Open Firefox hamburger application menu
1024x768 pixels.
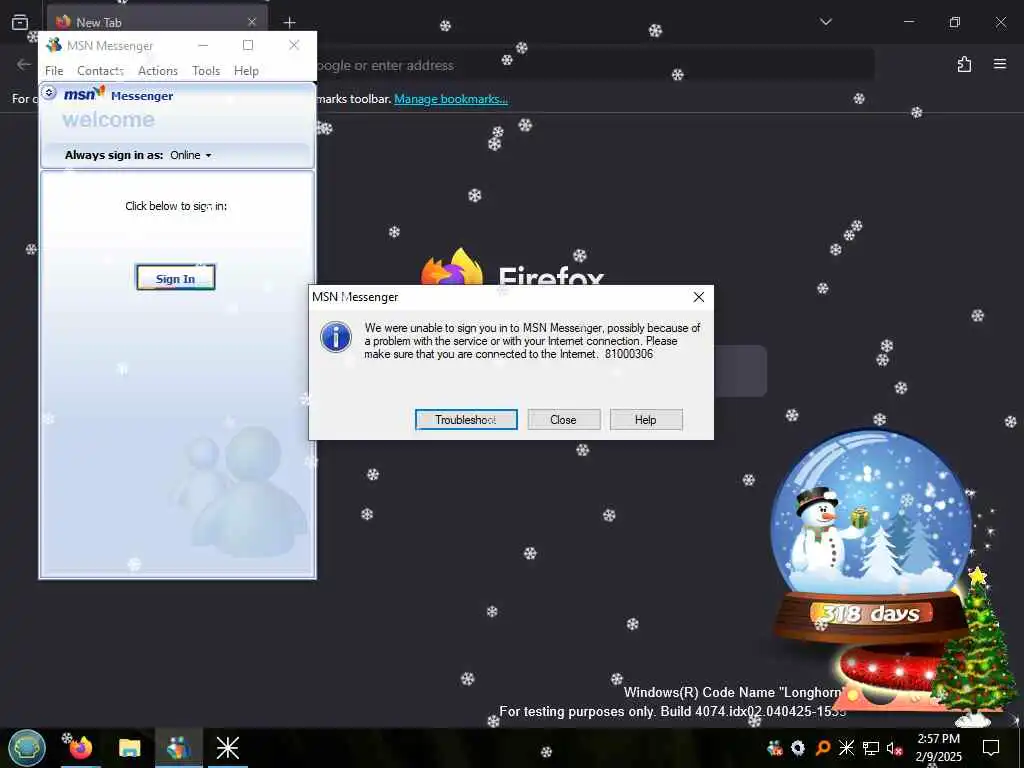pos(1000,64)
